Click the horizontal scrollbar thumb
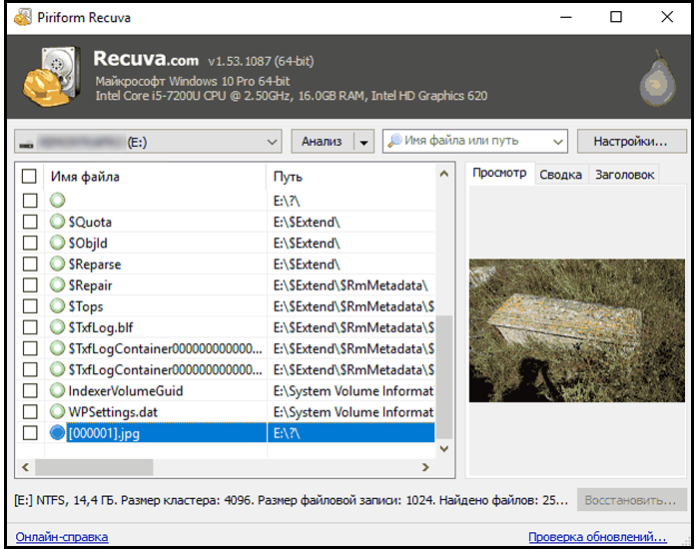The width and height of the screenshot is (699, 549). coord(94,467)
